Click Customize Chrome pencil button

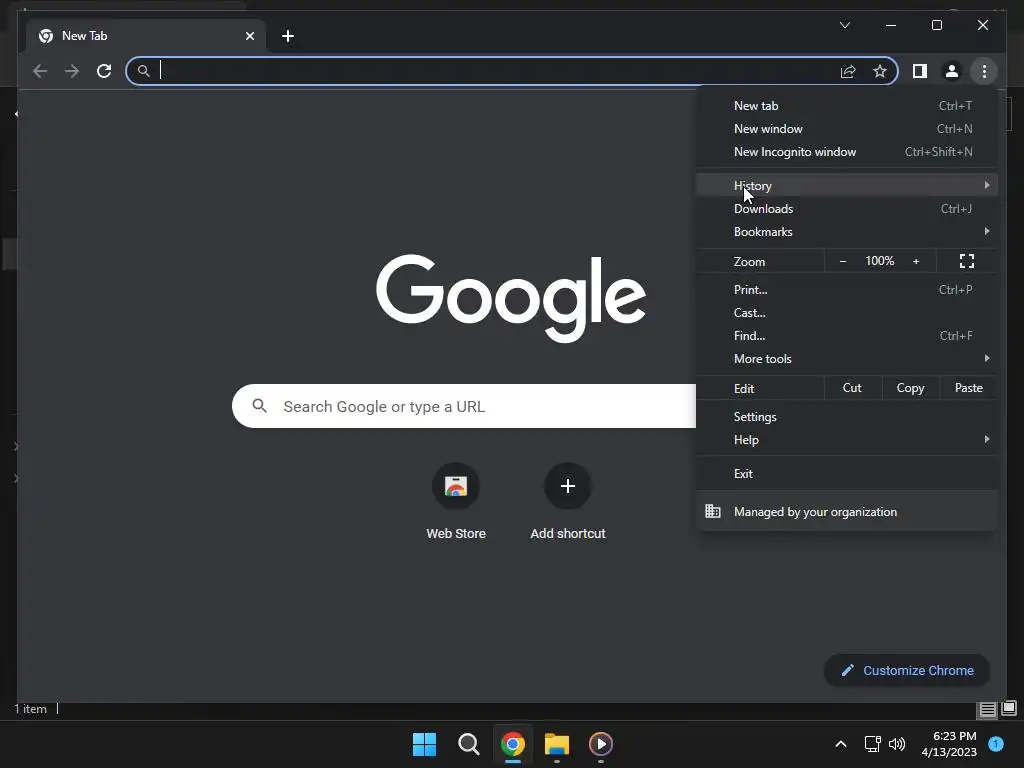tap(907, 671)
